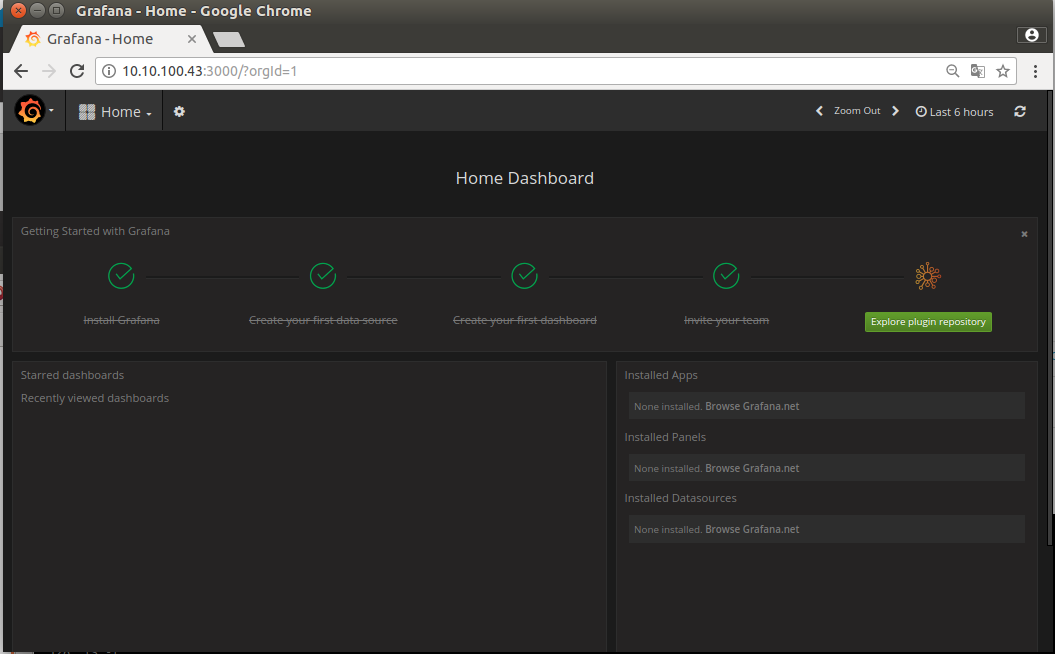Click the browser forward arrow
Screen dimensions: 1055x654
click(49, 71)
